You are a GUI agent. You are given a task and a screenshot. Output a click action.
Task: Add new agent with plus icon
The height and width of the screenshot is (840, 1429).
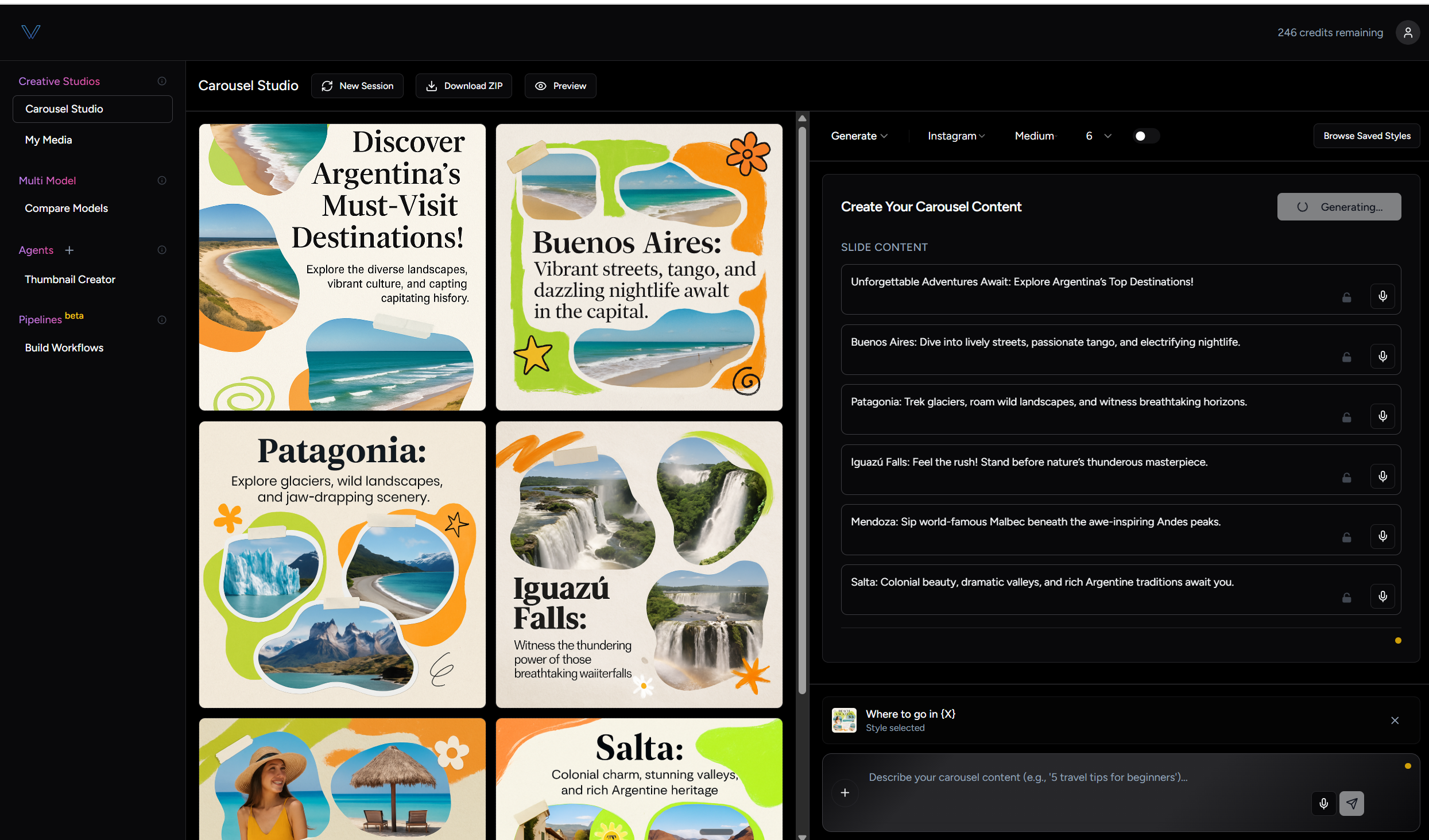click(x=69, y=250)
